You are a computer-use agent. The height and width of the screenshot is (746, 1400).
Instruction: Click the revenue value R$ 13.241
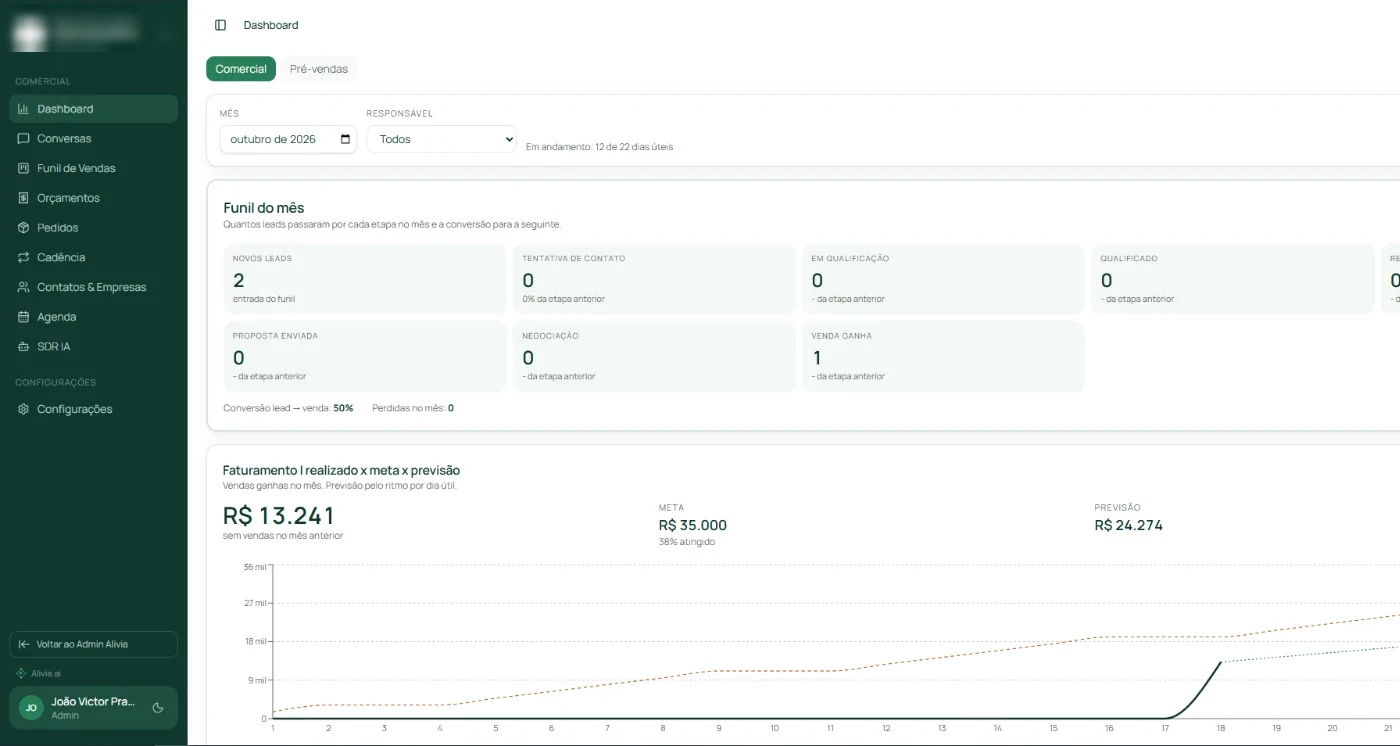279,516
